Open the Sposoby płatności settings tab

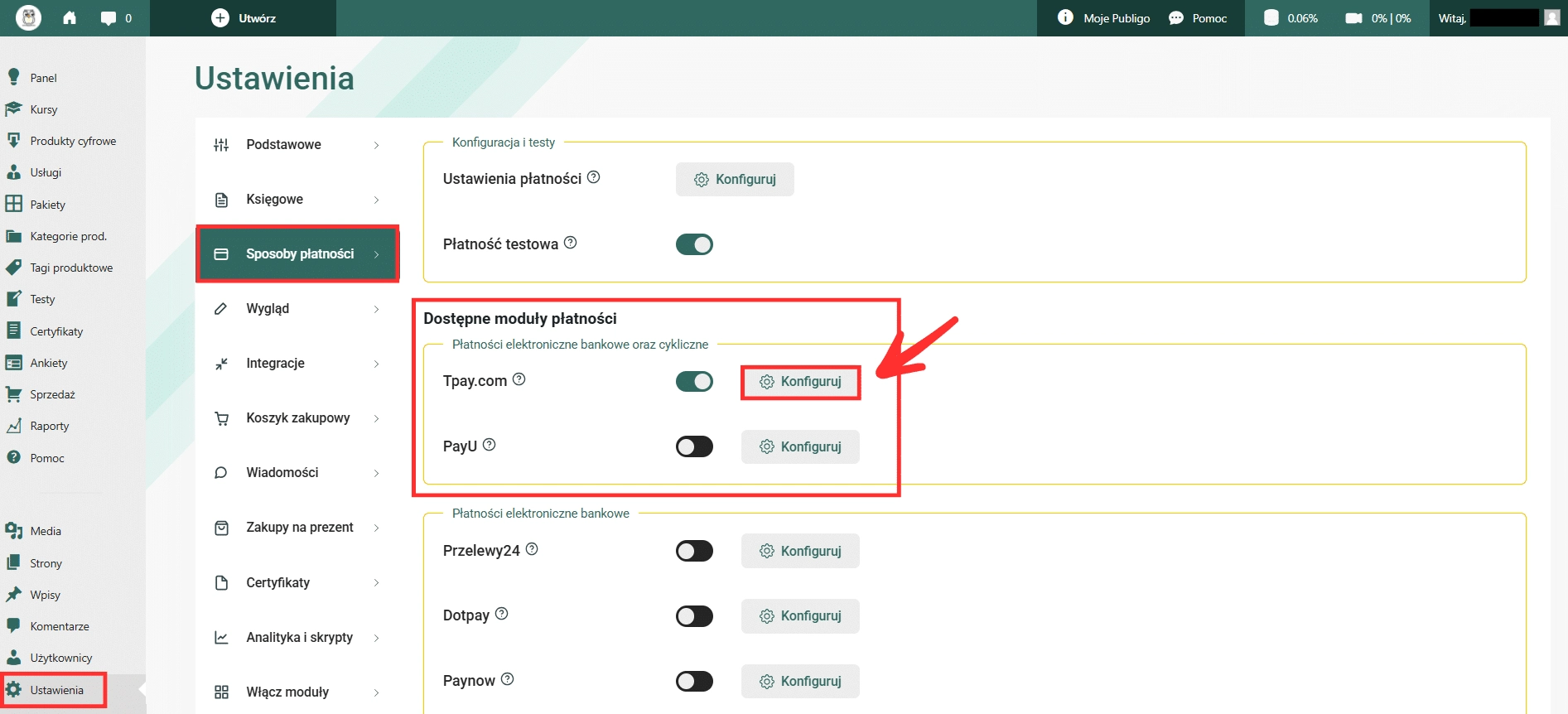pyautogui.click(x=297, y=253)
